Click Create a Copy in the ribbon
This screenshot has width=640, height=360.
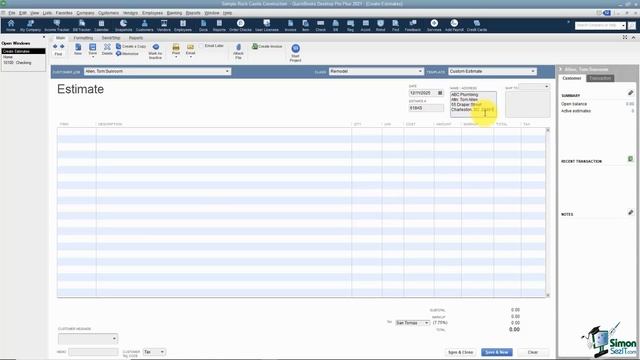pyautogui.click(x=131, y=47)
